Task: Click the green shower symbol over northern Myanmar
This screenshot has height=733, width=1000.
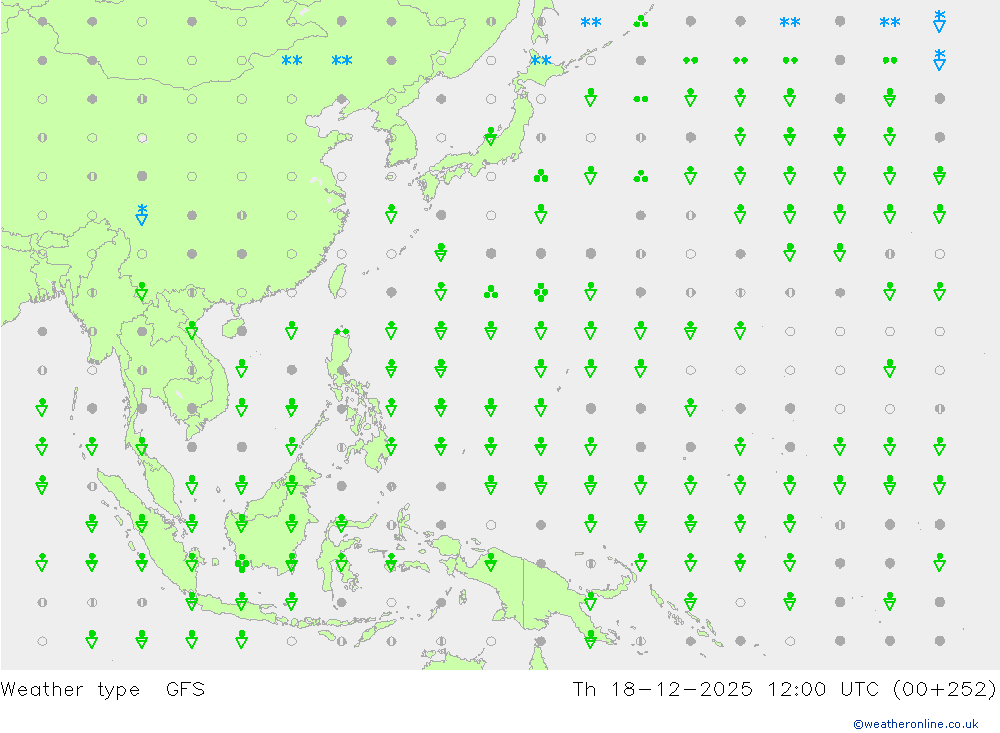Action: 142,292
